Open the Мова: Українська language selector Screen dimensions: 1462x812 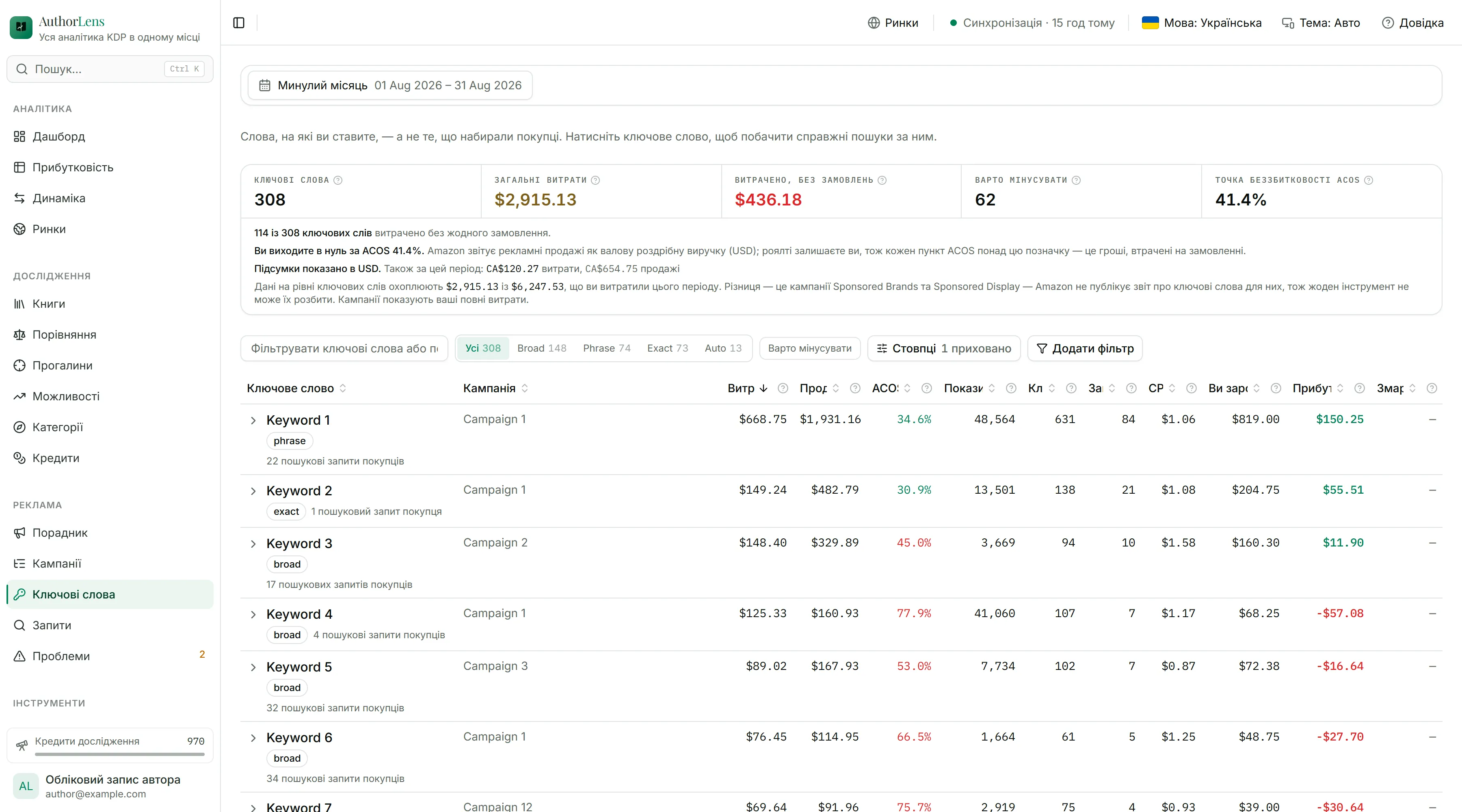1202,23
